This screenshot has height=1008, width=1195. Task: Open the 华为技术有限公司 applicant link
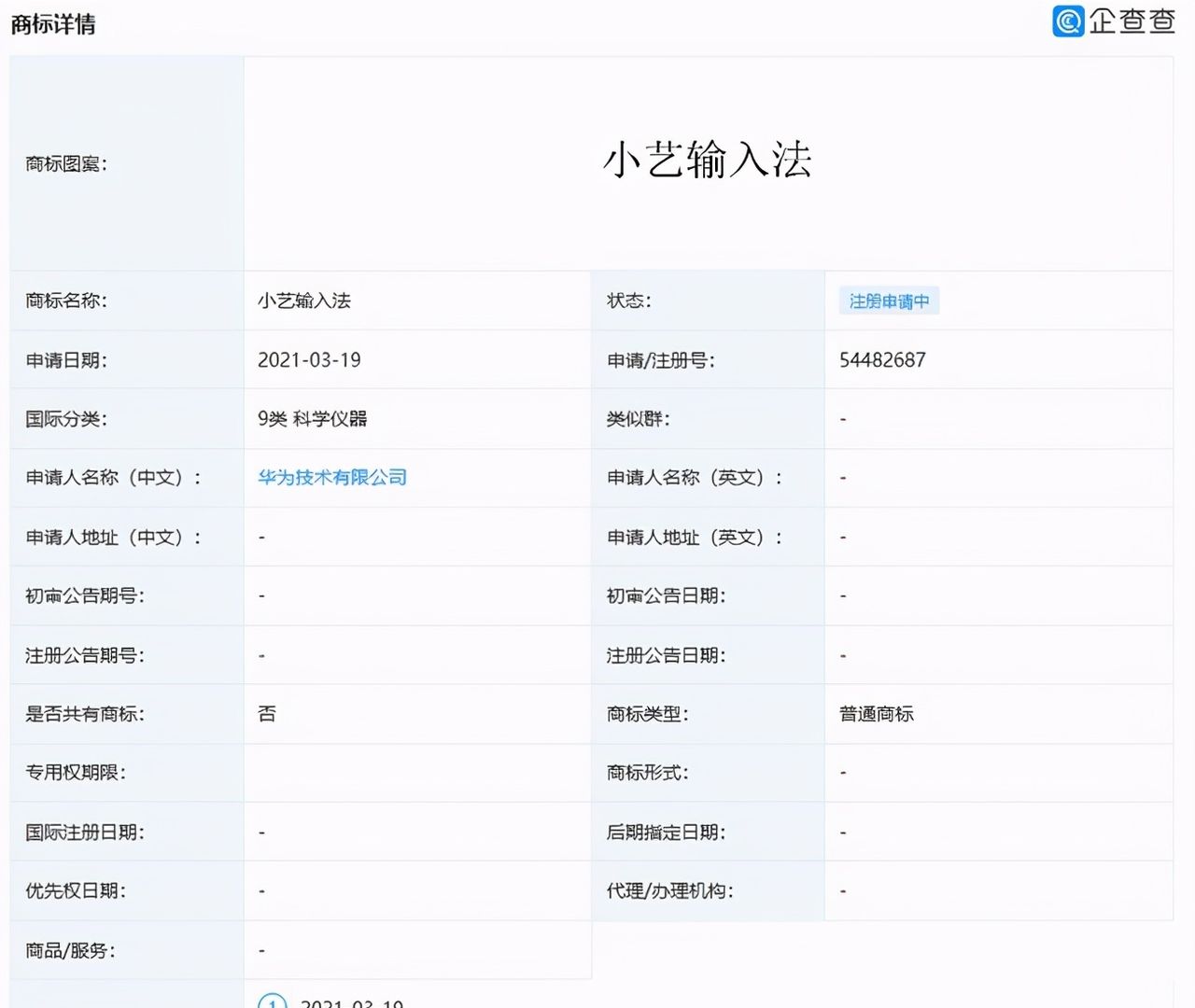(332, 477)
